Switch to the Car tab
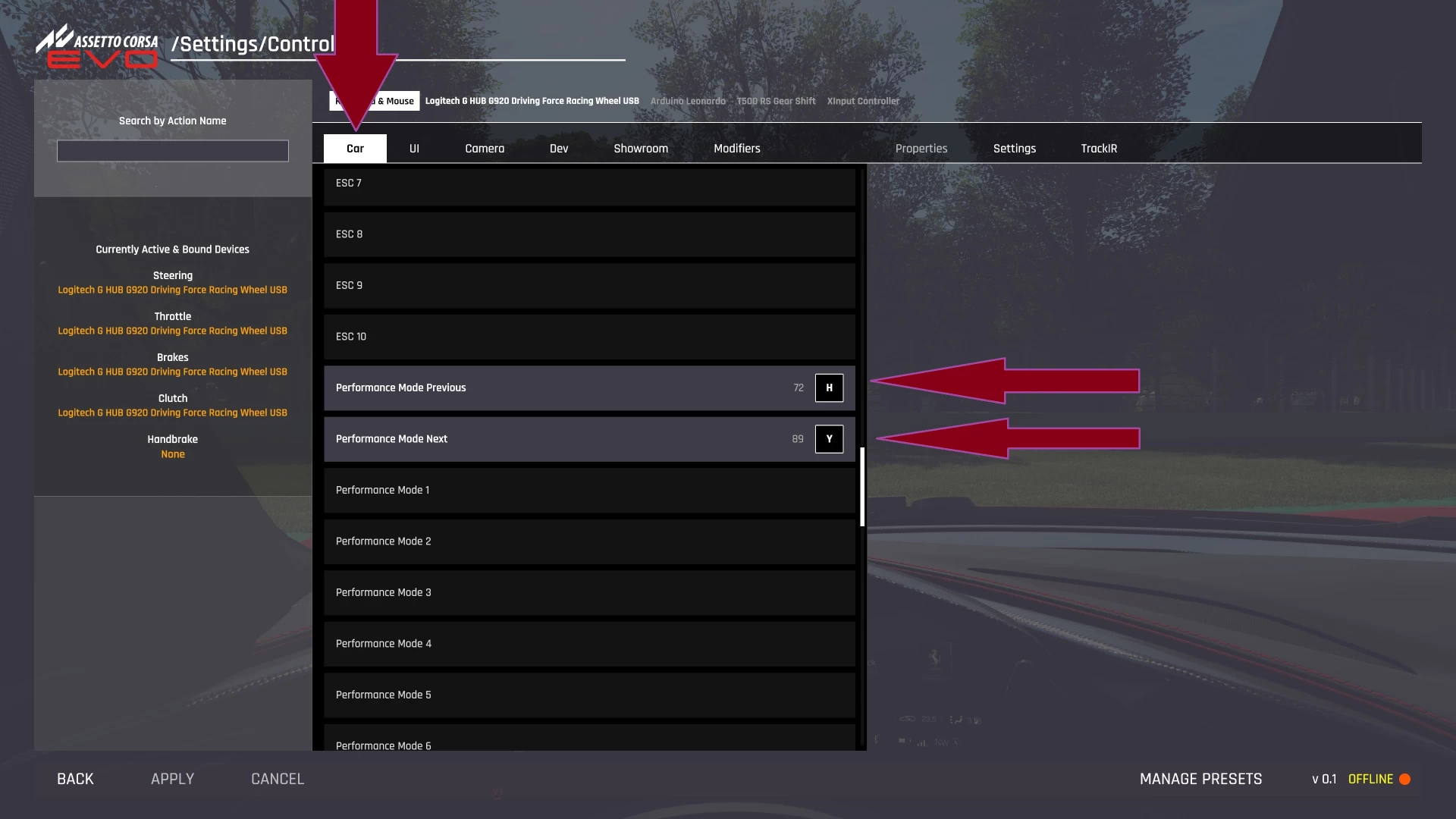This screenshot has width=1456, height=819. (355, 149)
